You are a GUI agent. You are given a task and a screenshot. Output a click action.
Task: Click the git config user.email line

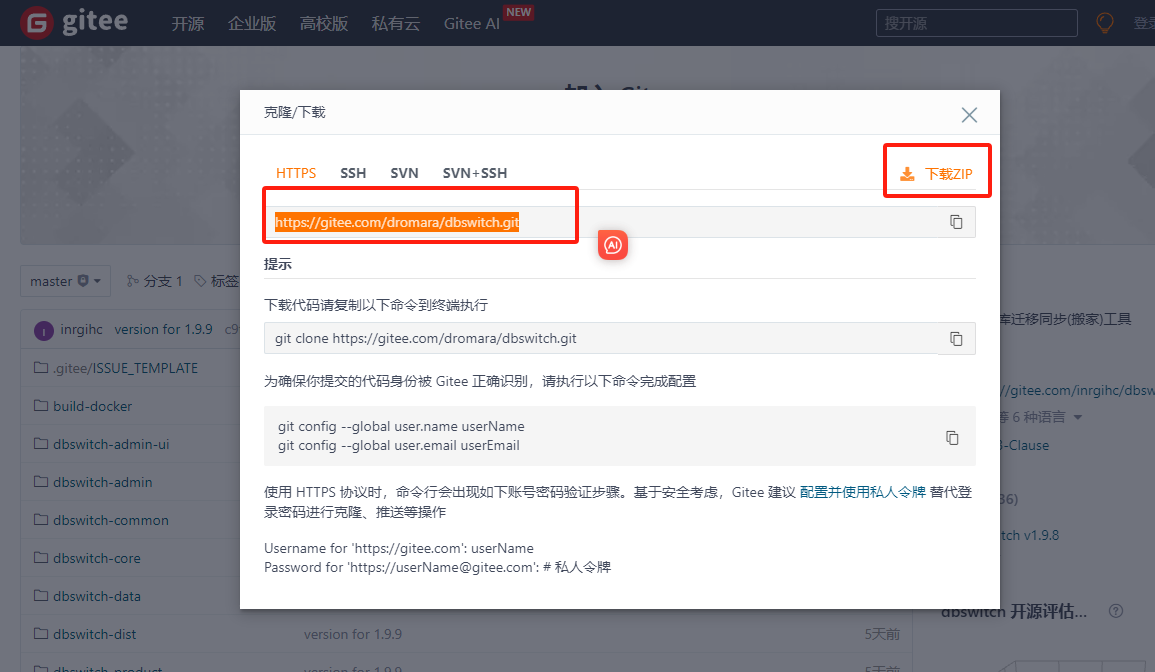pyautogui.click(x=399, y=445)
